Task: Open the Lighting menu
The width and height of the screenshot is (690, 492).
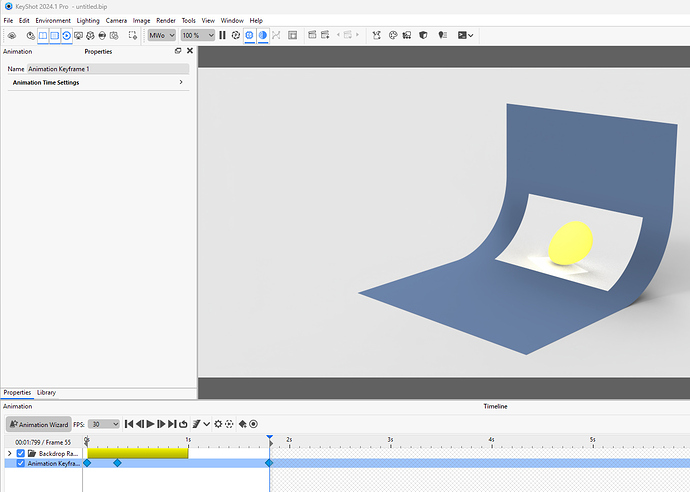Action: [88, 20]
